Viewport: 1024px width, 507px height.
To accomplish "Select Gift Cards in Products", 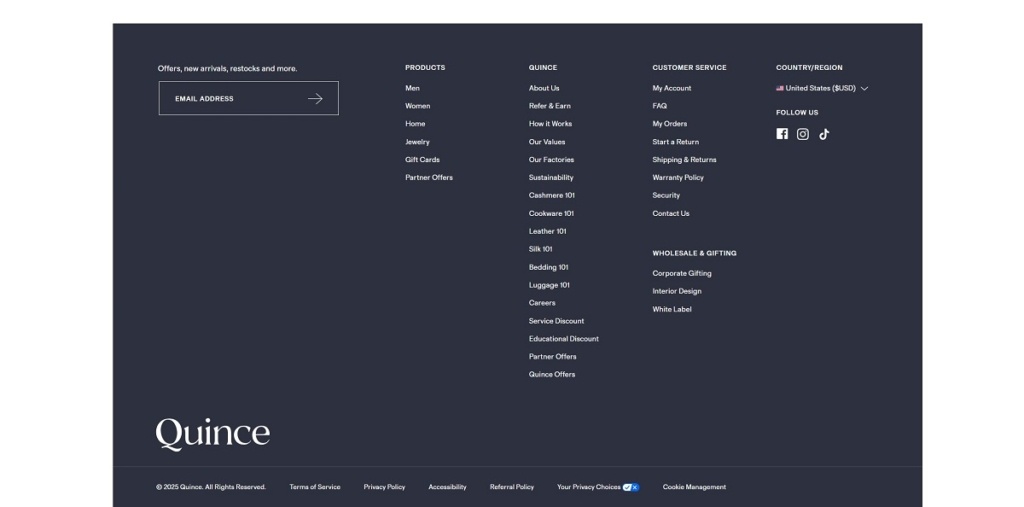I will click(x=422, y=160).
